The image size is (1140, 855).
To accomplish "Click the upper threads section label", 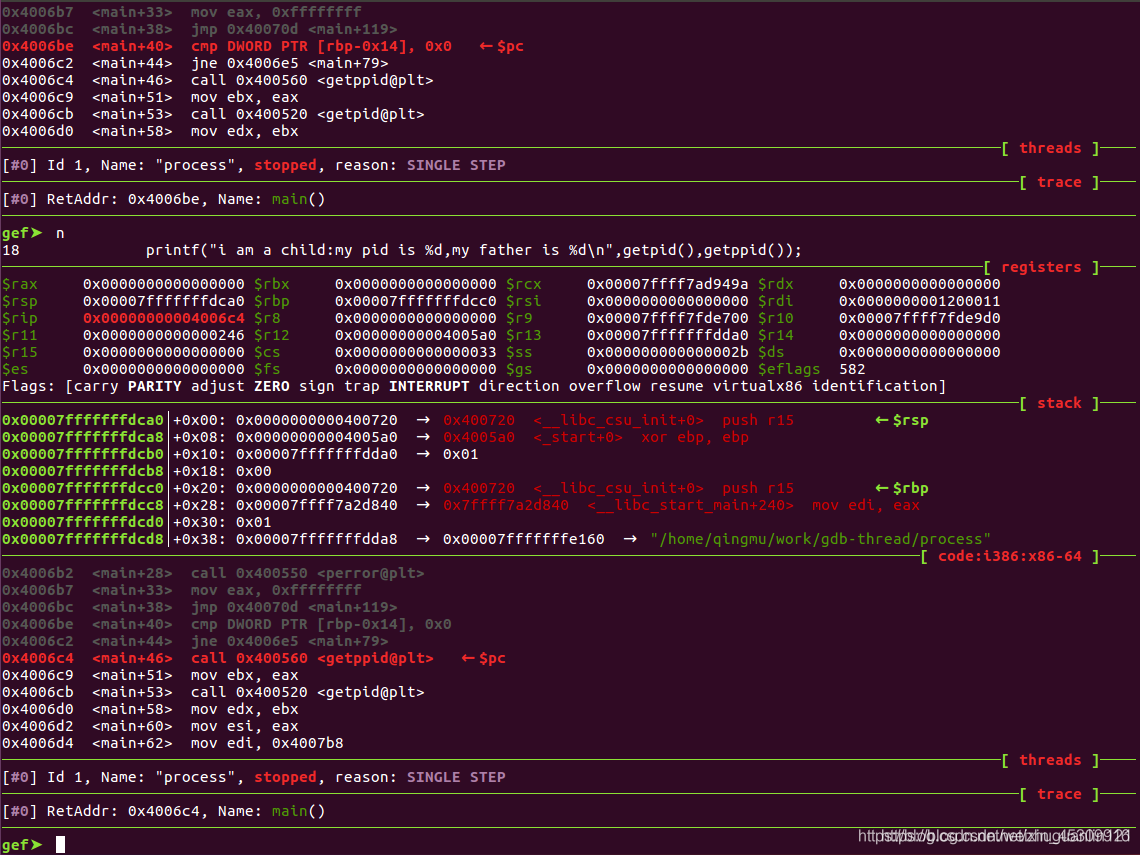I will coord(1050,148).
